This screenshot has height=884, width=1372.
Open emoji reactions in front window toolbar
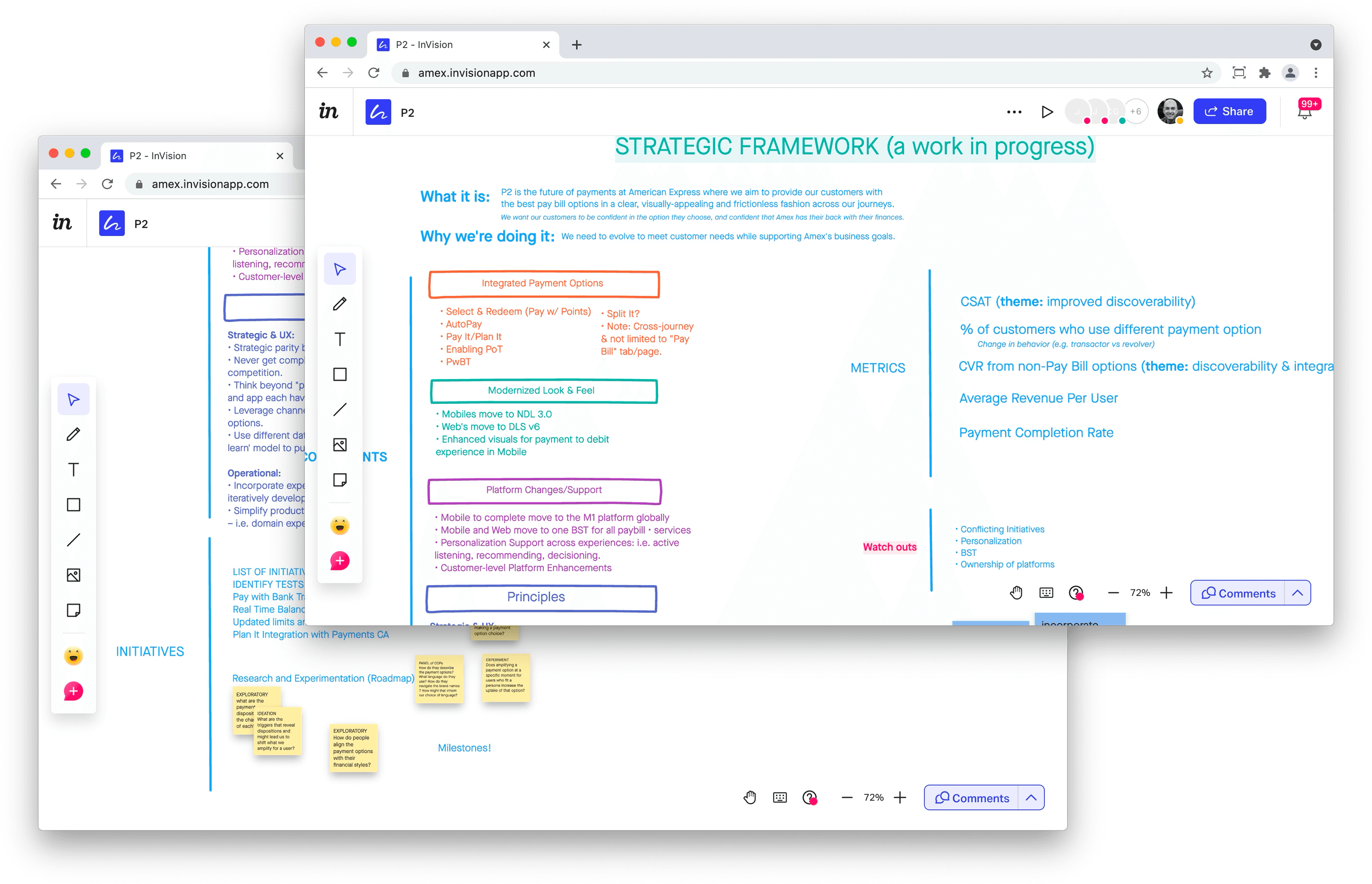(x=340, y=526)
